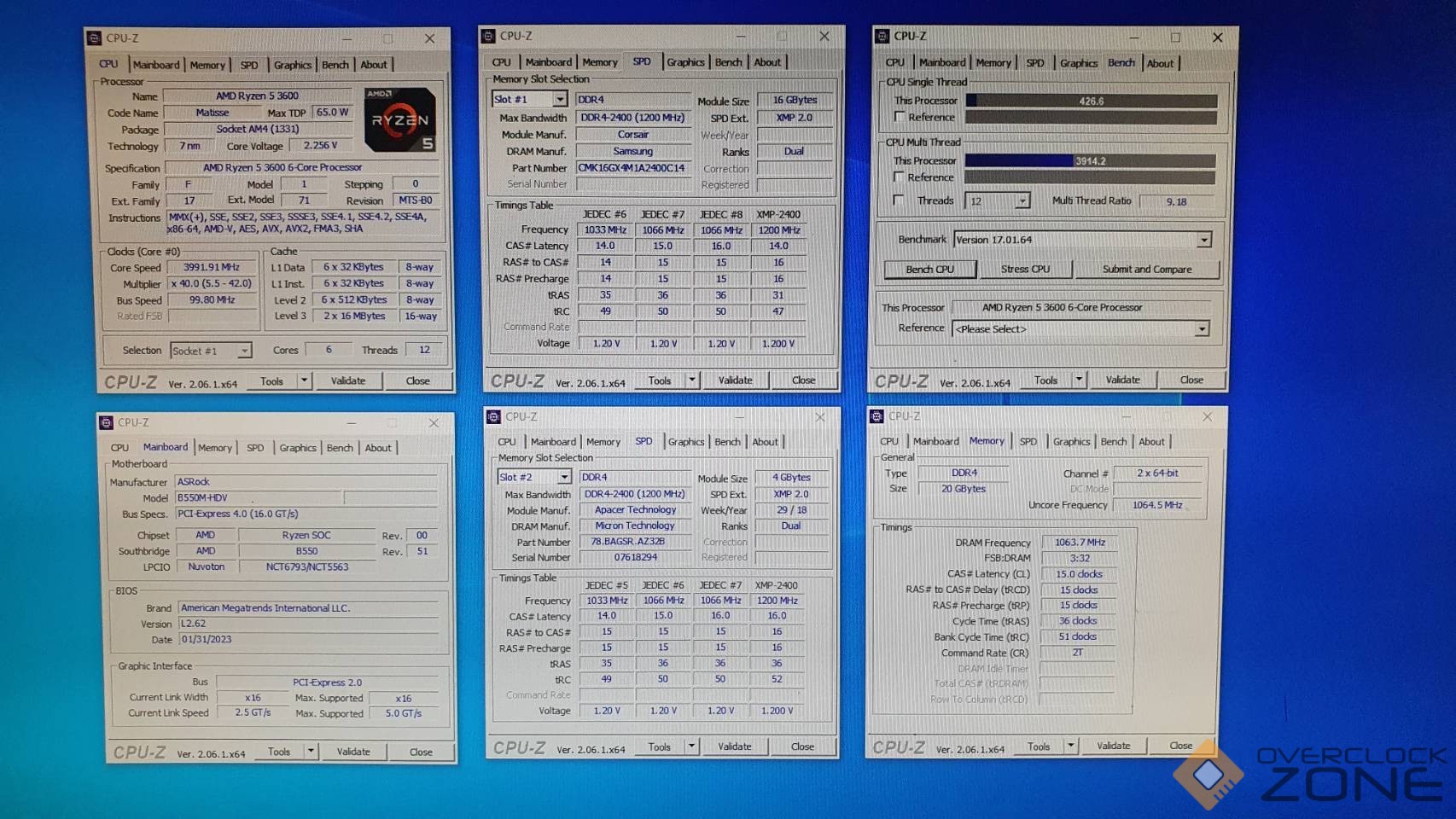Click the CMK16GX4M1A2400C14 part number field
The image size is (1456, 819).
click(632, 168)
